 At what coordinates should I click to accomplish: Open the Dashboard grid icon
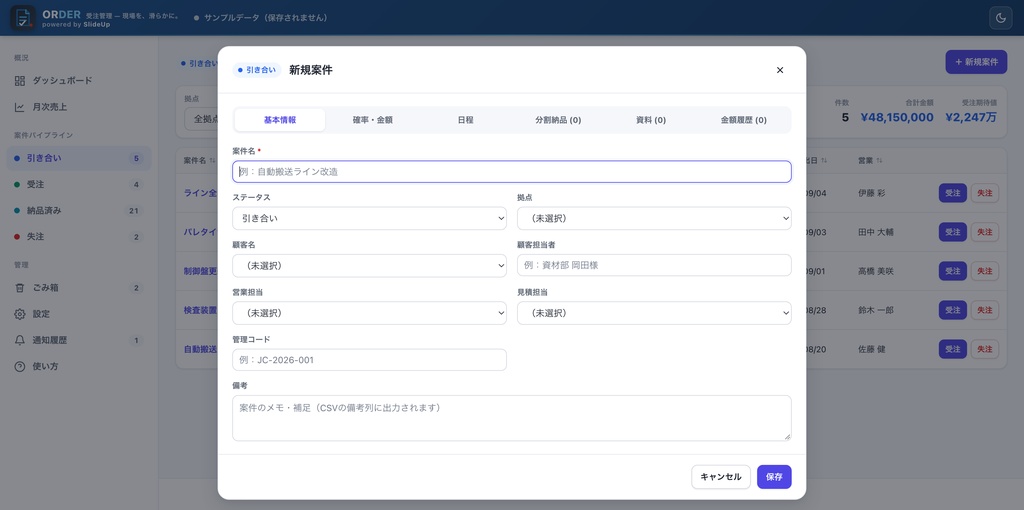20,80
